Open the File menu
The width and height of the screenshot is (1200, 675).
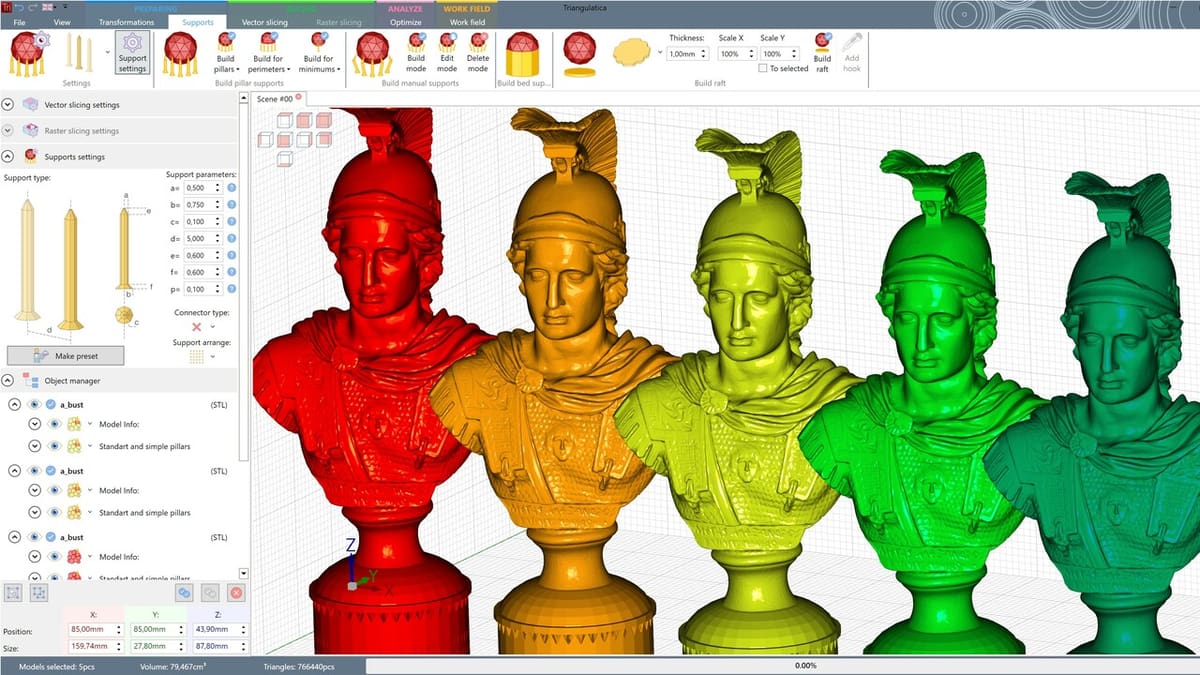point(20,21)
